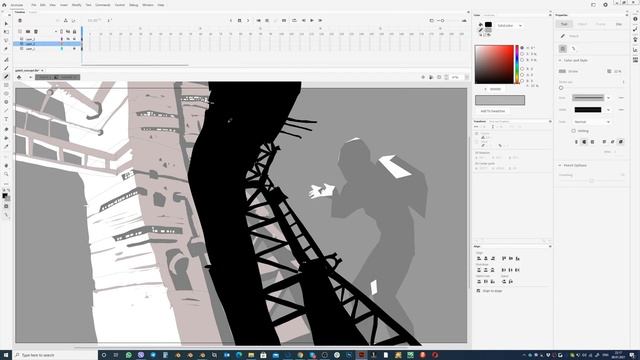Image resolution: width=640 pixels, height=360 pixels.
Task: Click the Insert Keyframe icon in the timeline
Action: point(240,20)
